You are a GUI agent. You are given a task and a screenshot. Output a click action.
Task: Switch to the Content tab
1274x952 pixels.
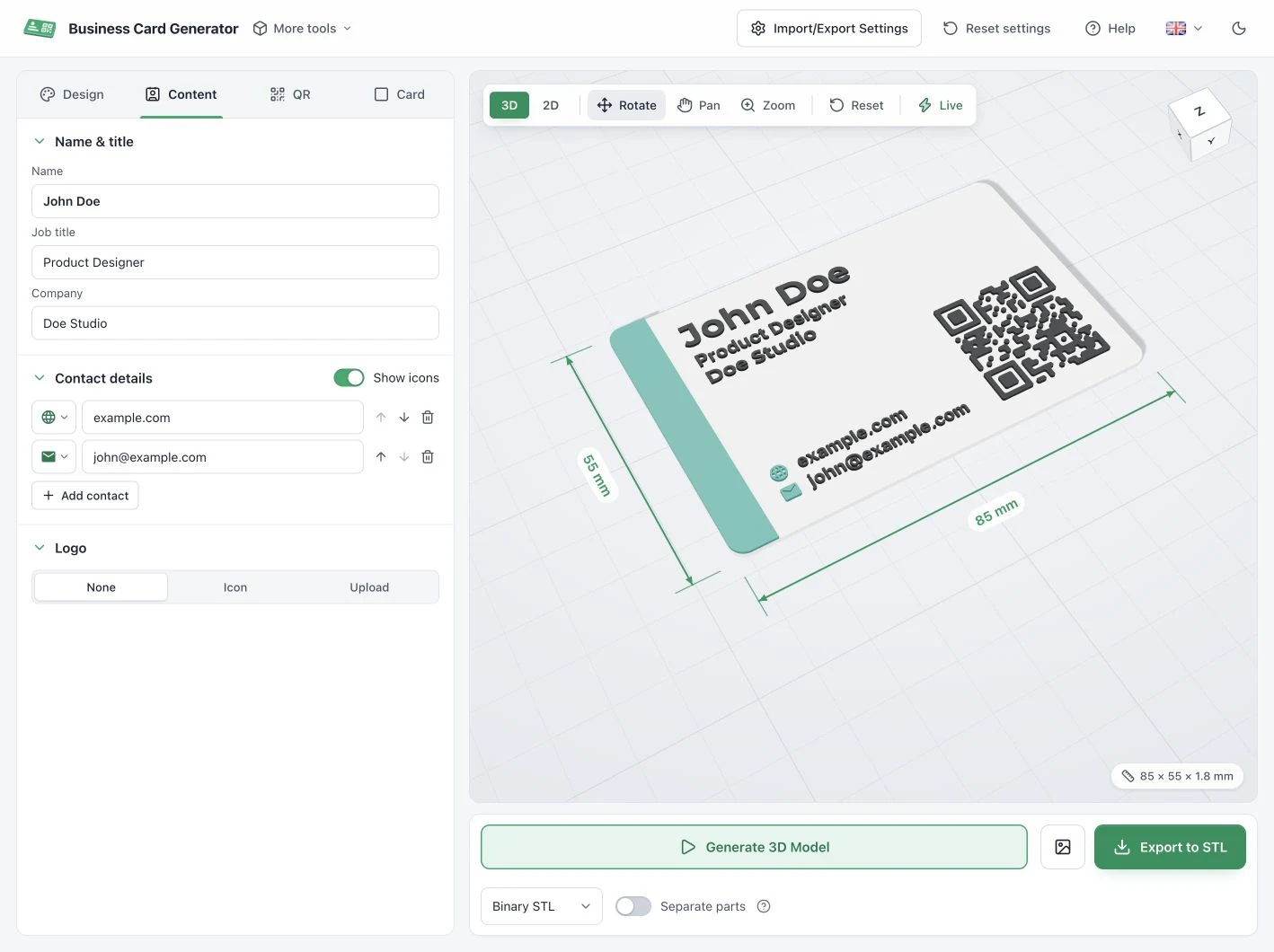181,94
